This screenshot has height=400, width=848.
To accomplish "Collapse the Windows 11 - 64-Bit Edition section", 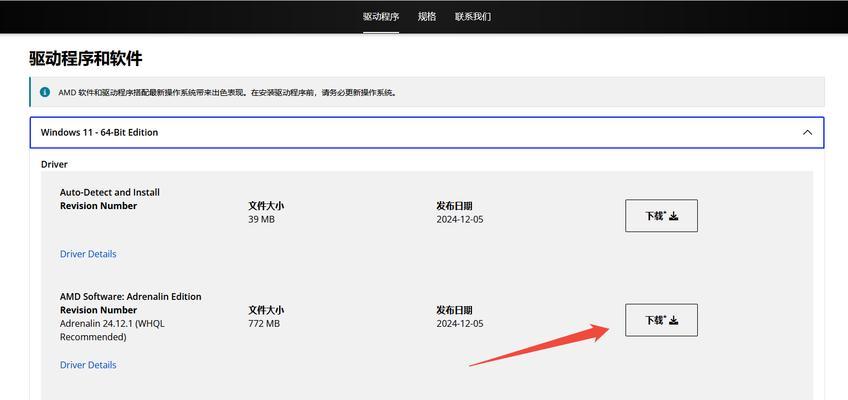I will pos(427,132).
